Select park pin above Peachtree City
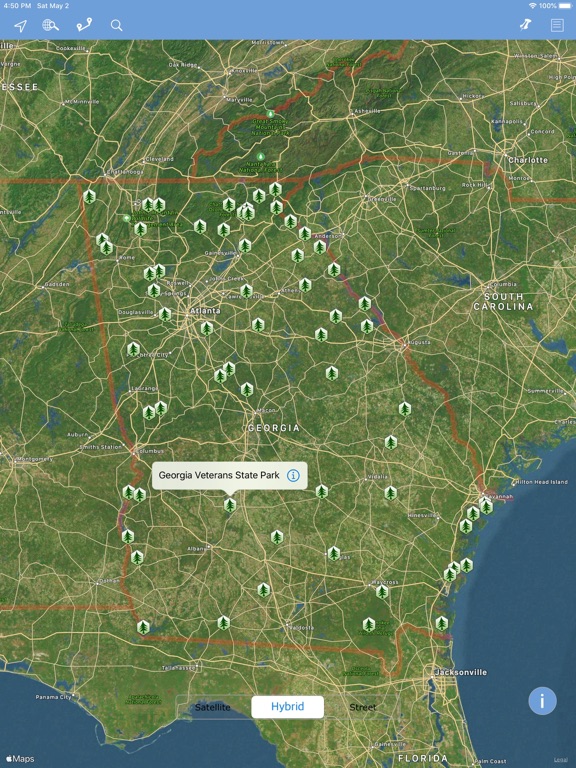The width and height of the screenshot is (576, 768). (133, 349)
